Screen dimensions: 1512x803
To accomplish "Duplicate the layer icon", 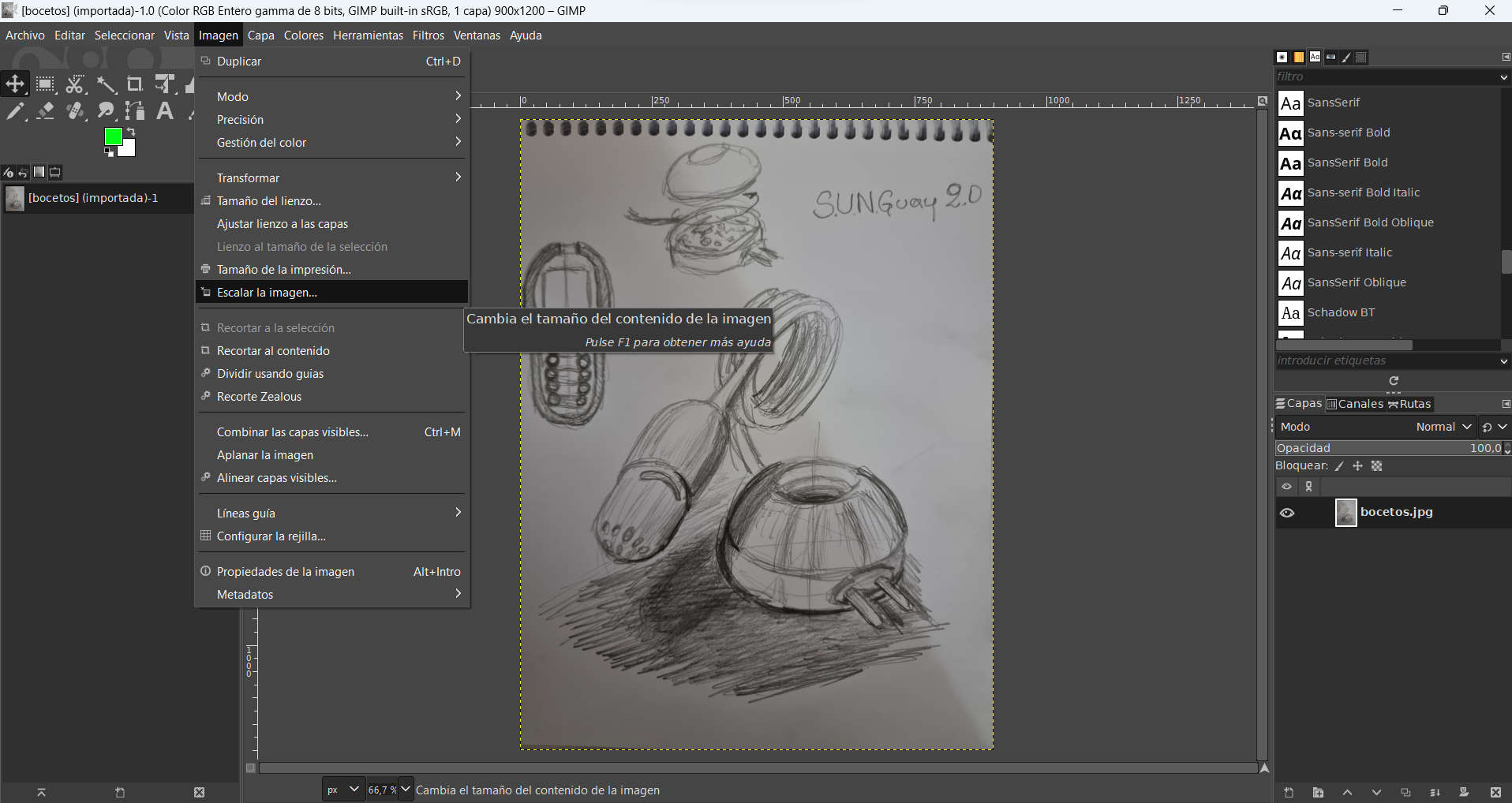I will click(1405, 792).
